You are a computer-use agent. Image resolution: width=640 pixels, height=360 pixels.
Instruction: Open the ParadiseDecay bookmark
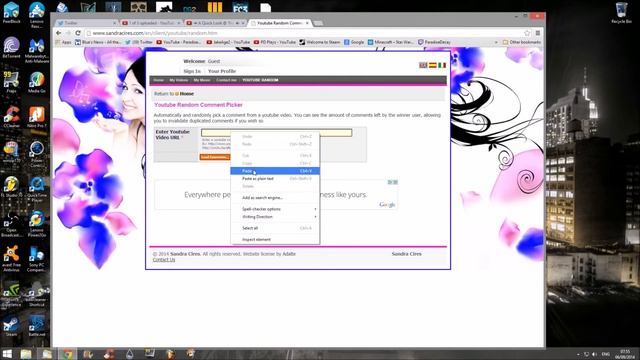434,42
